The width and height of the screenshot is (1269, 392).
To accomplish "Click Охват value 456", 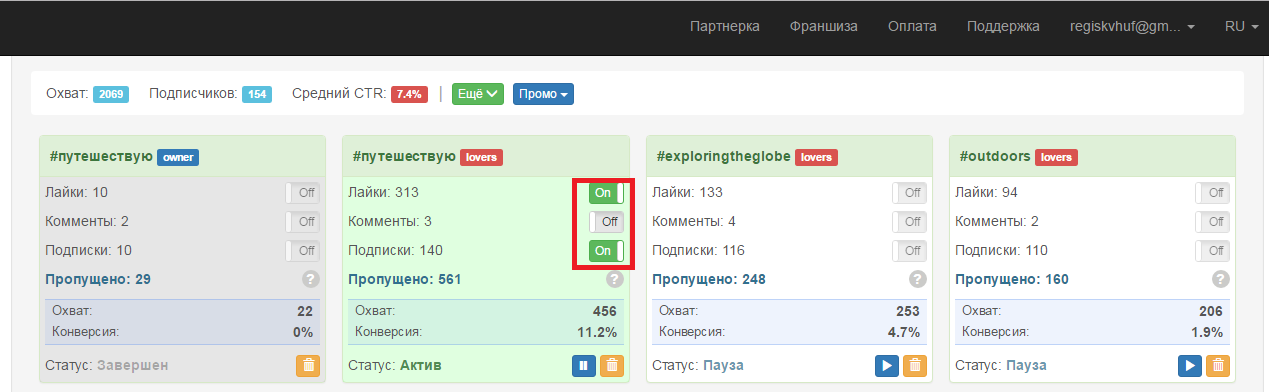I will coord(605,311).
